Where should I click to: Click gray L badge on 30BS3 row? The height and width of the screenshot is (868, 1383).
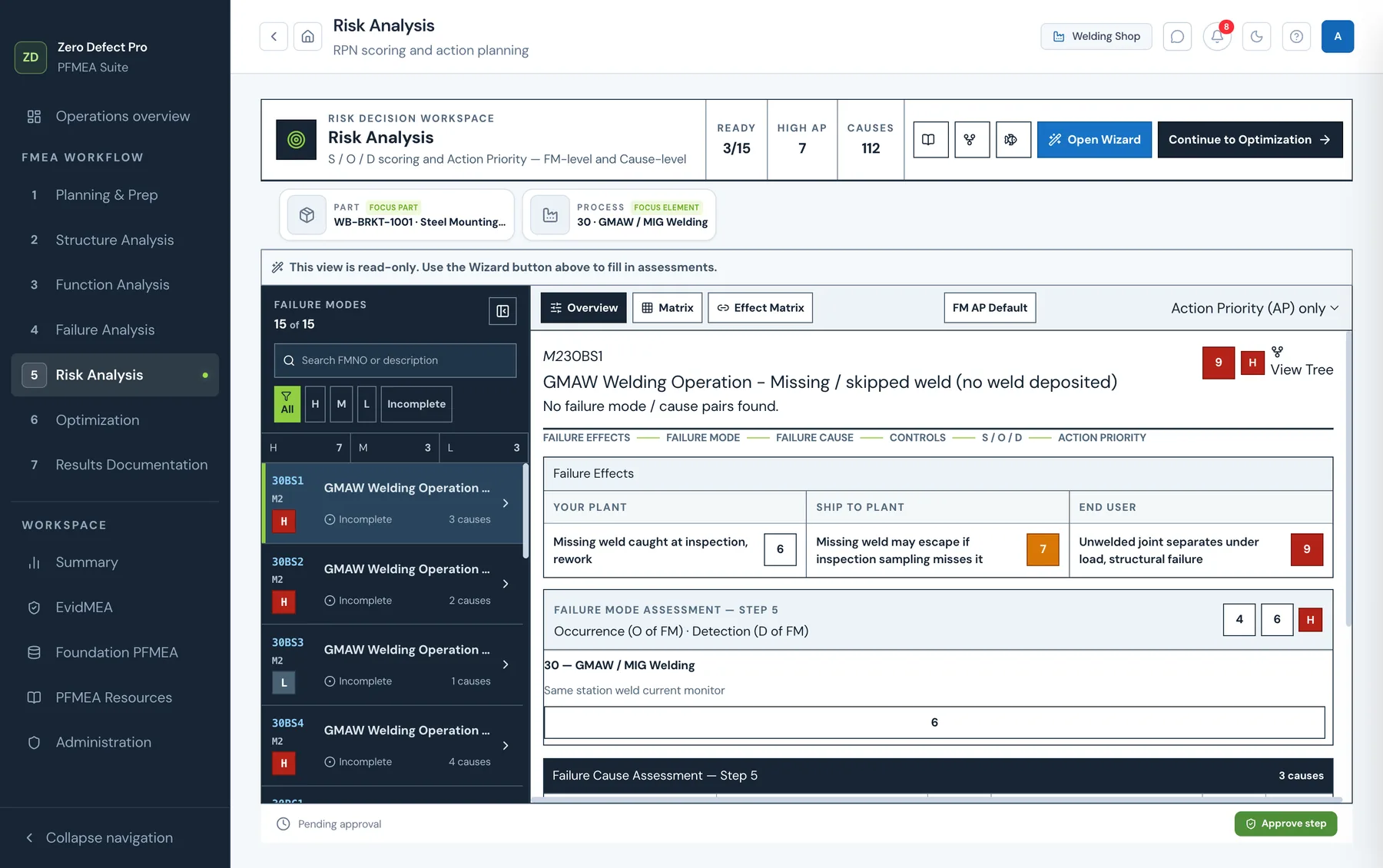click(x=284, y=683)
